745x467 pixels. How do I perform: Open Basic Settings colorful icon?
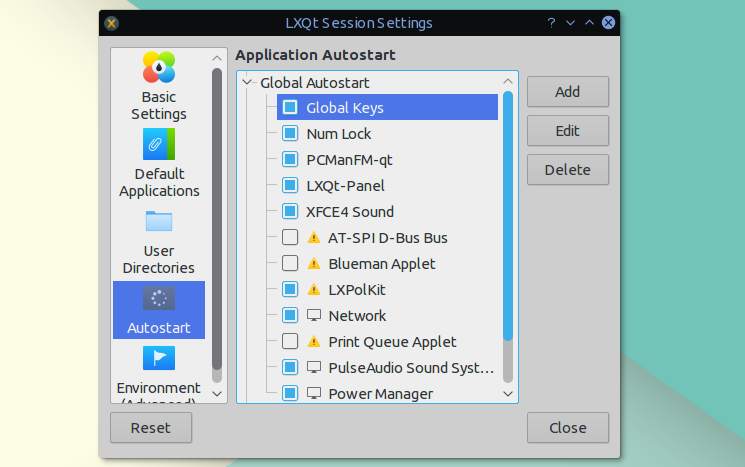pyautogui.click(x=159, y=67)
